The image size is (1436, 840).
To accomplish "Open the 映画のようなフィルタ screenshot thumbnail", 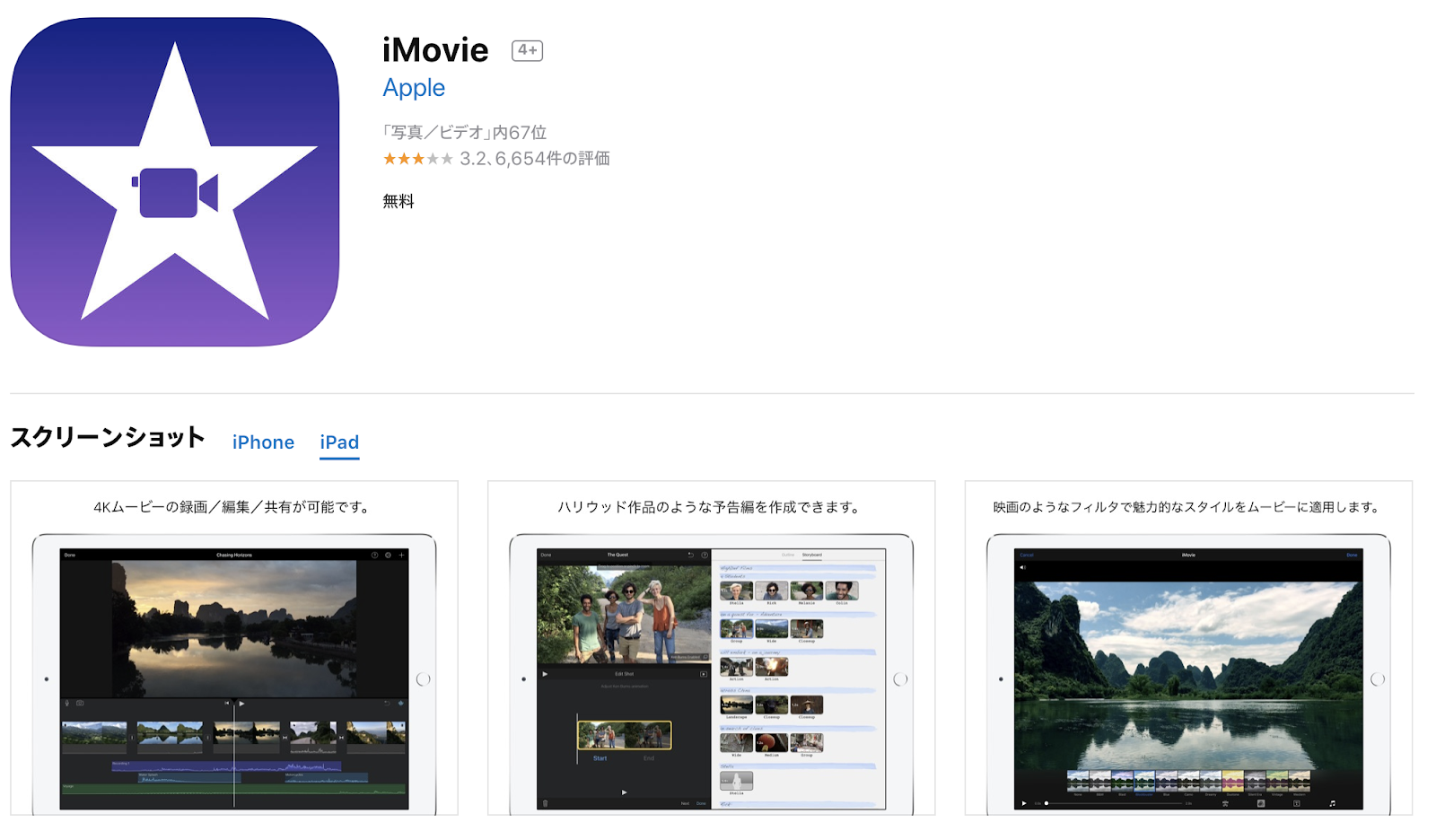I will 1188,648.
